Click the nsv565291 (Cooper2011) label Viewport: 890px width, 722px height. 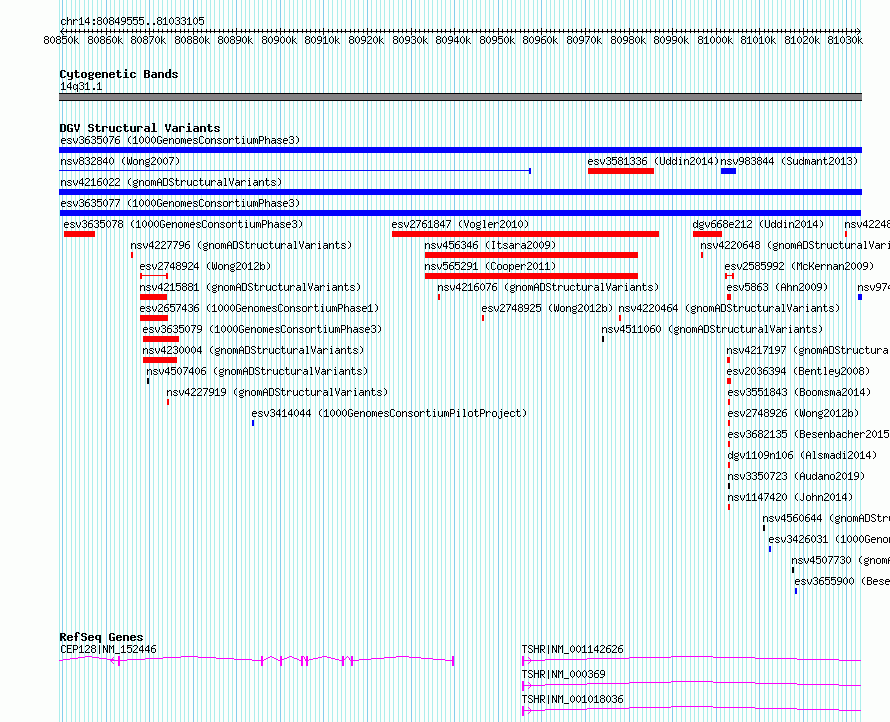click(490, 266)
